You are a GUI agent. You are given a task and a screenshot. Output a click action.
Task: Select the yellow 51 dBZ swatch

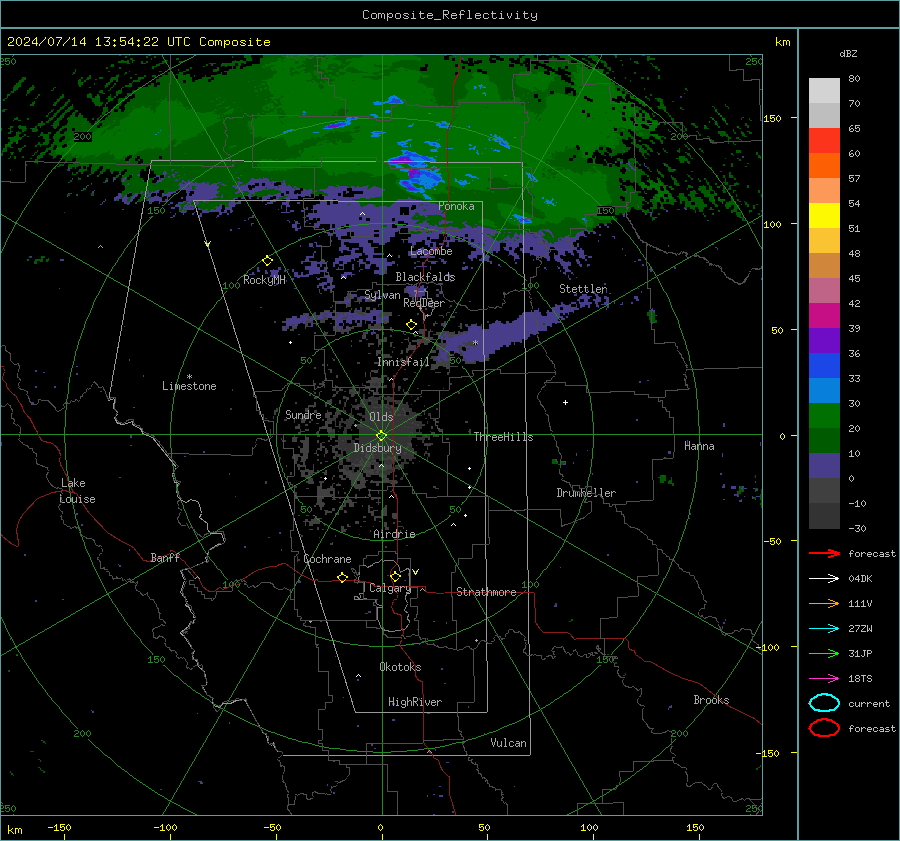pyautogui.click(x=824, y=215)
